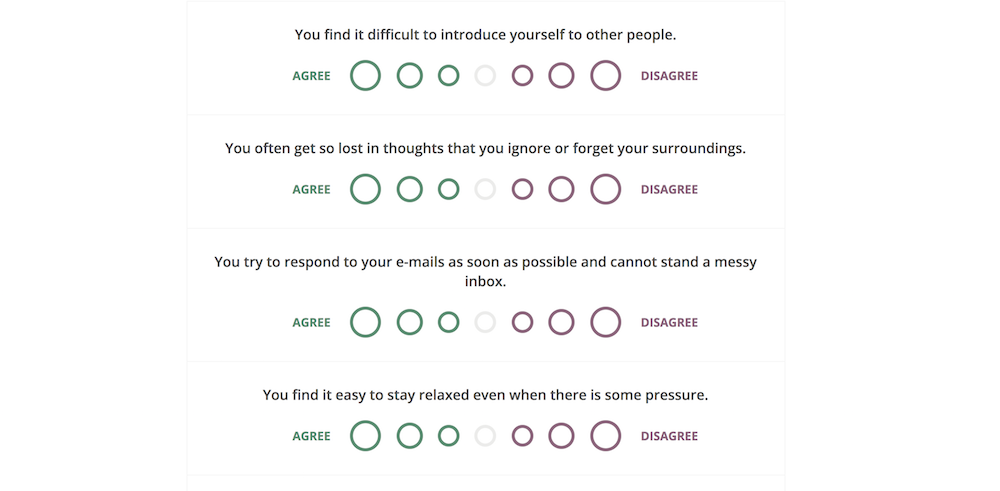Image resolution: width=1000 pixels, height=491 pixels.
Task: Select neutral option for introducing yourself question
Action: 485,76
